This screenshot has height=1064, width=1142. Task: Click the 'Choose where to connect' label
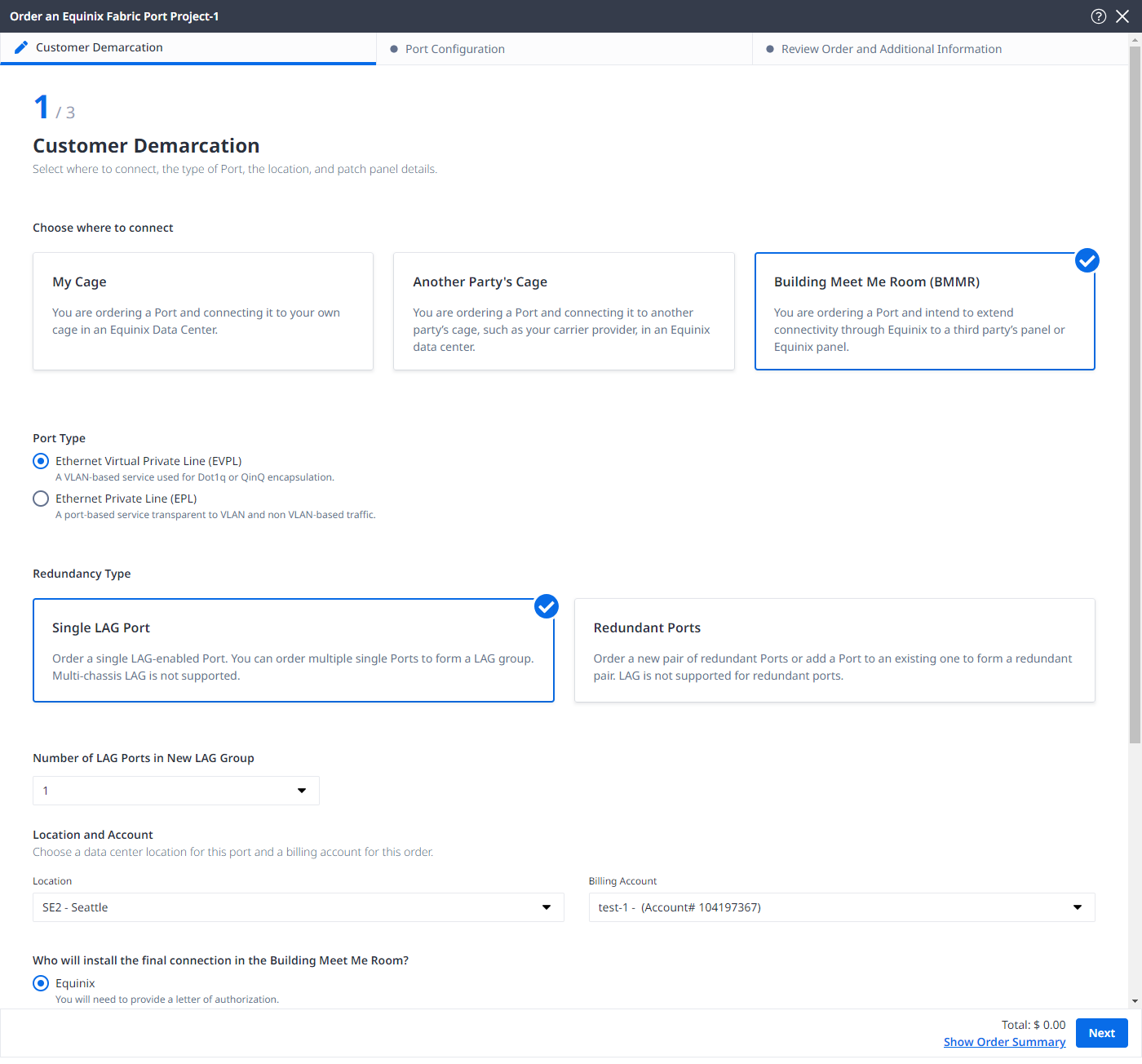coord(103,228)
